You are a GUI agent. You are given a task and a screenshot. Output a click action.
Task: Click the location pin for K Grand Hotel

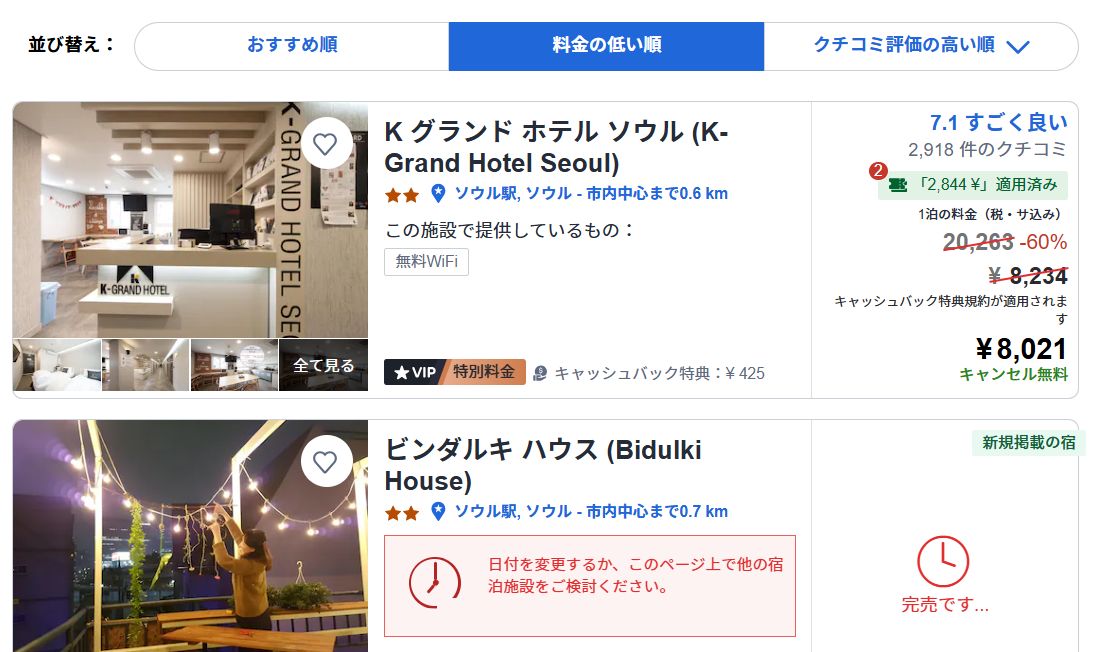438,193
